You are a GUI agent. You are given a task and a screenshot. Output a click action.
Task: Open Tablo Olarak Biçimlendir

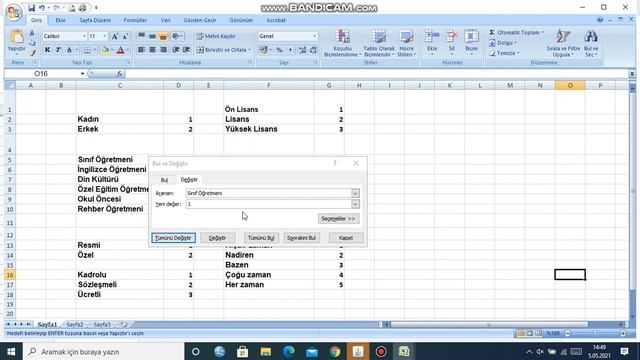pos(379,43)
